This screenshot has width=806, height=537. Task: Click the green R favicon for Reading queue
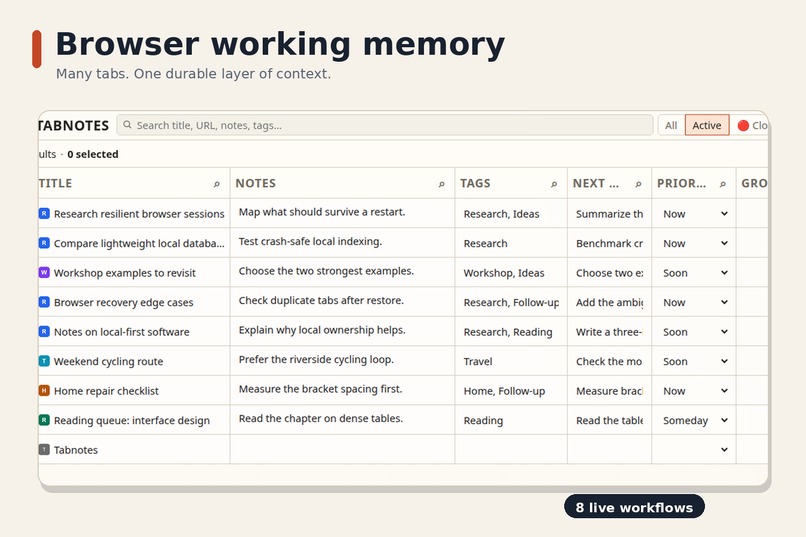44,420
